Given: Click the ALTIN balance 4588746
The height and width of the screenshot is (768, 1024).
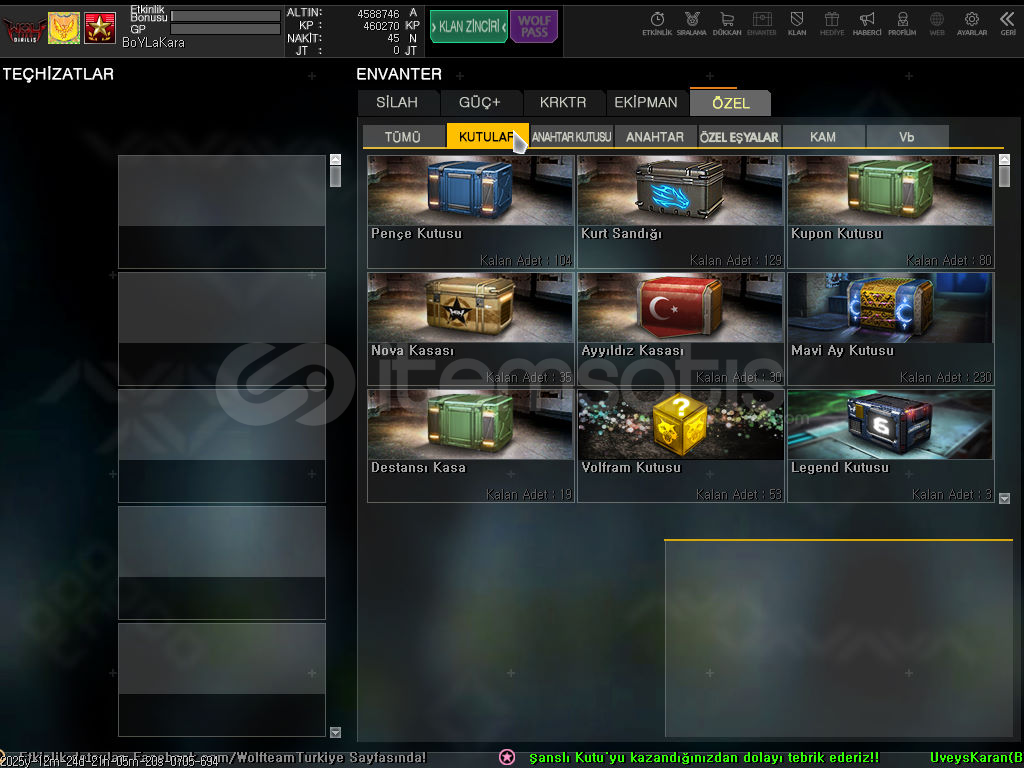Looking at the screenshot, I should (378, 14).
